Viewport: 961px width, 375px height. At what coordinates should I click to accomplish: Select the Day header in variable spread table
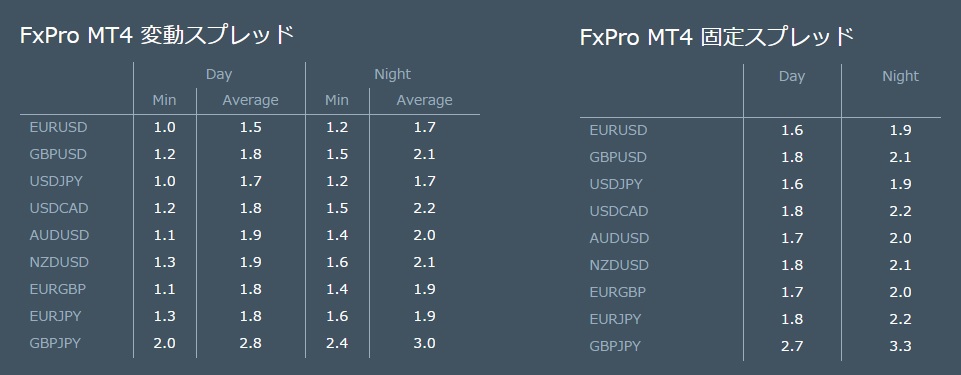[x=219, y=74]
